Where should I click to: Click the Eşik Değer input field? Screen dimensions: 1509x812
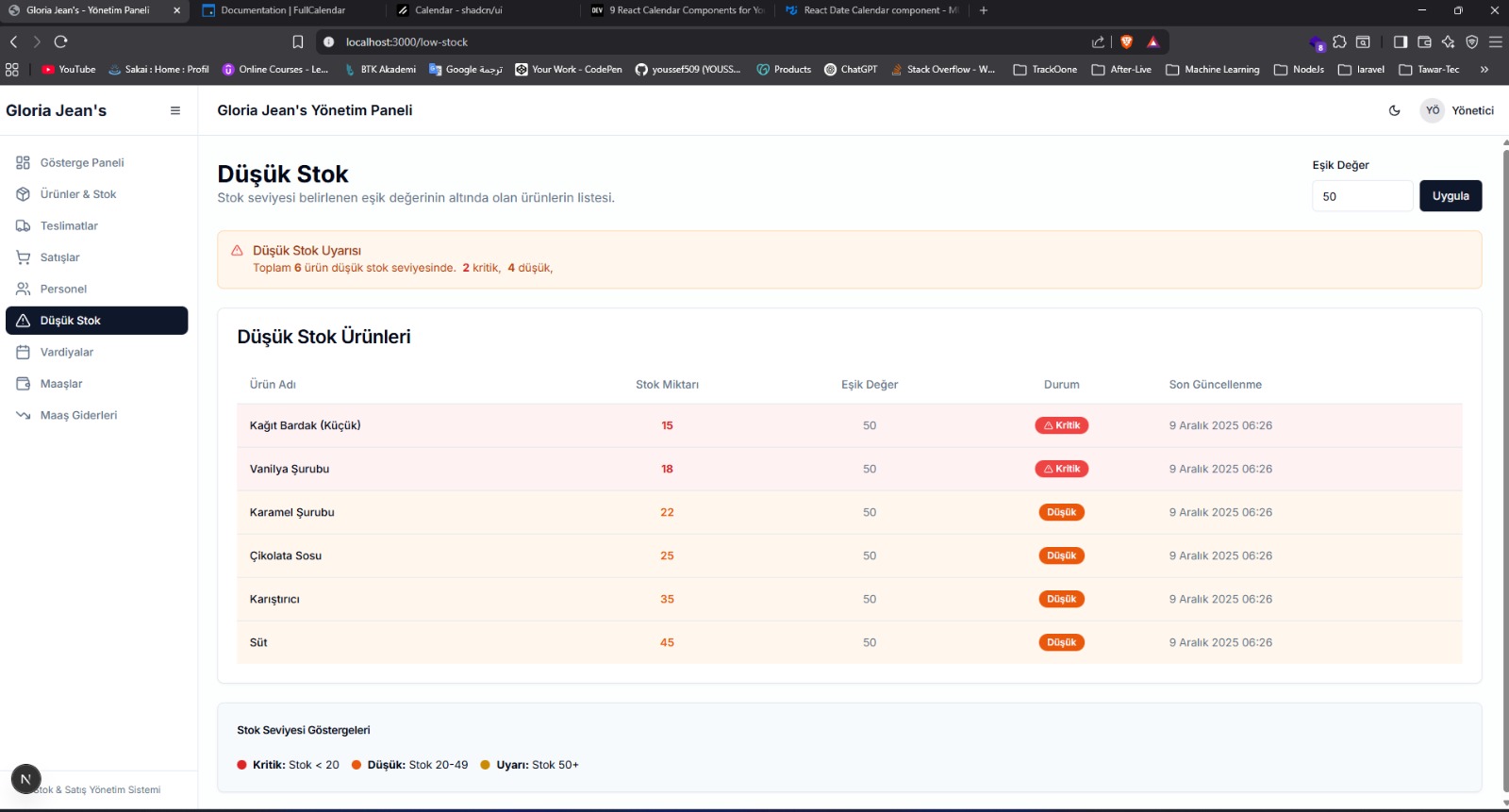tap(1363, 196)
